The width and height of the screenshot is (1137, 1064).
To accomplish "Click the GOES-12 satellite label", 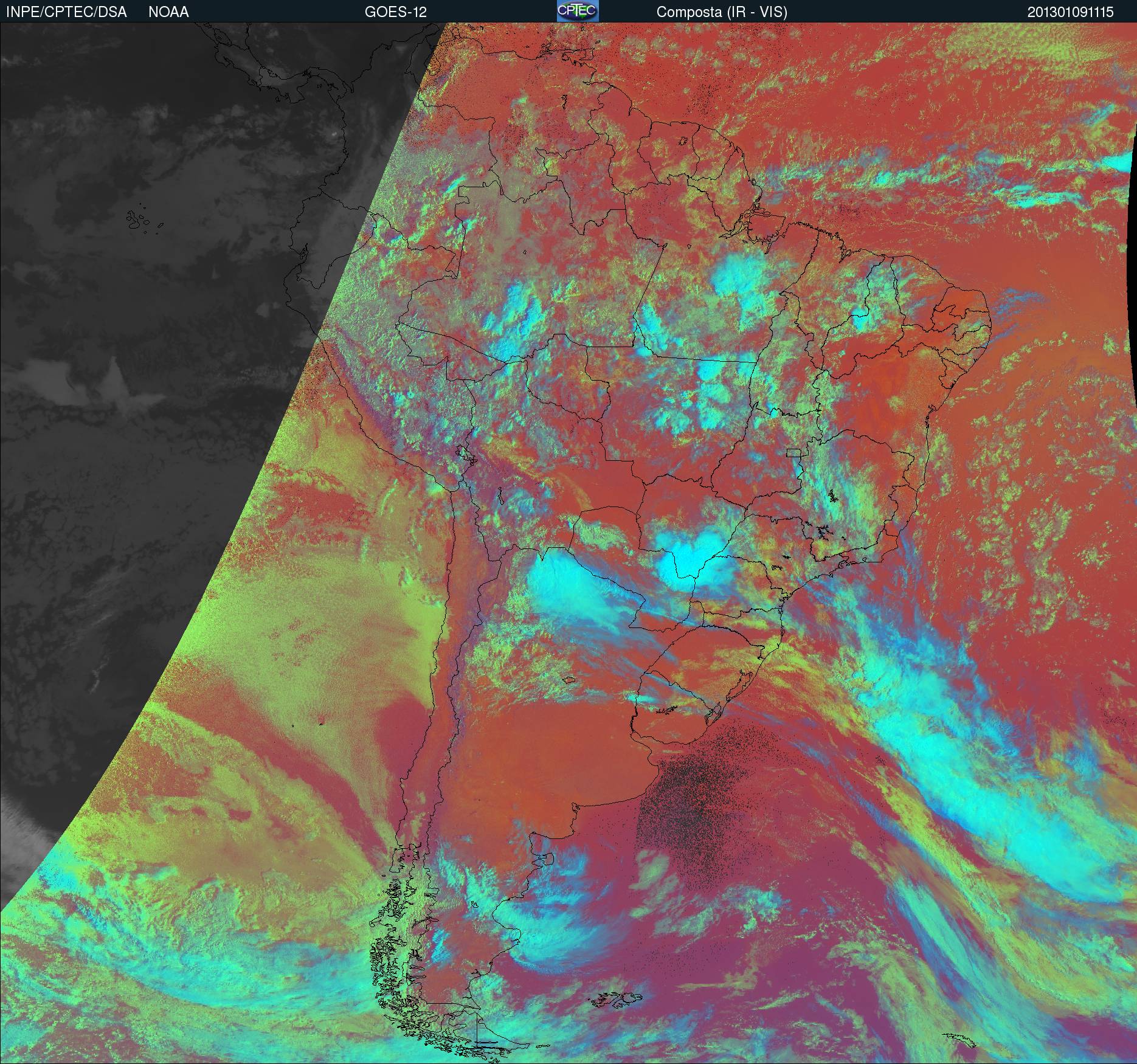I will tap(395, 12).
